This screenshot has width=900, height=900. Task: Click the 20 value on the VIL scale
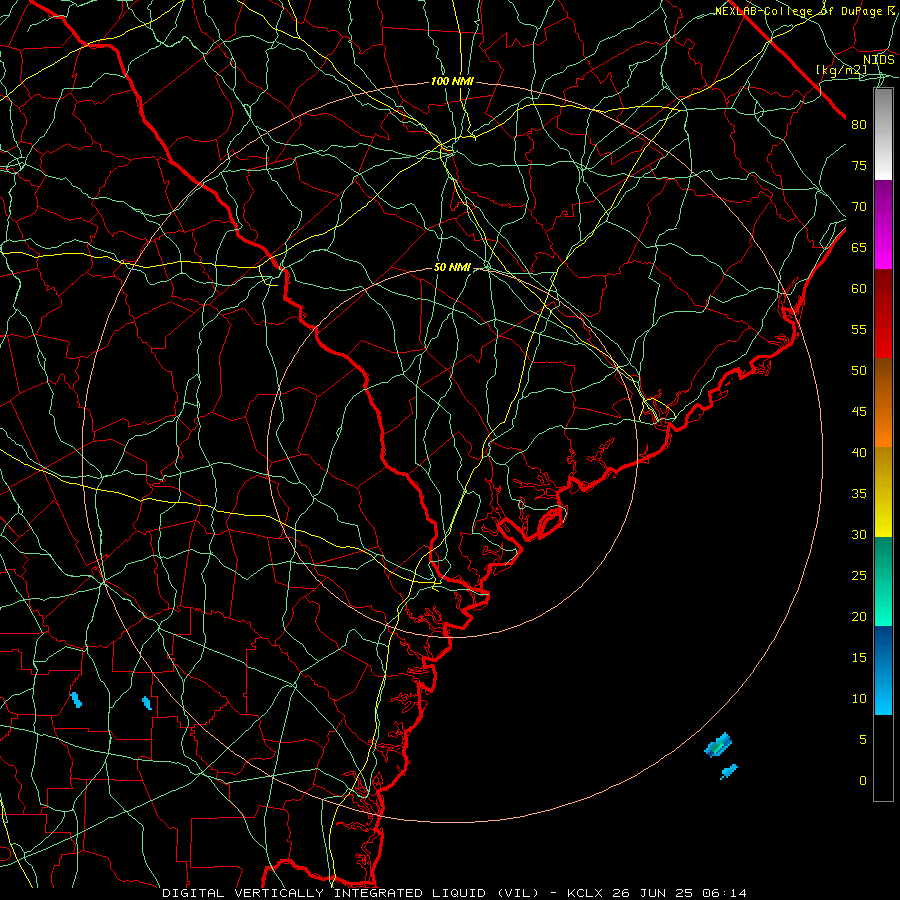(859, 617)
